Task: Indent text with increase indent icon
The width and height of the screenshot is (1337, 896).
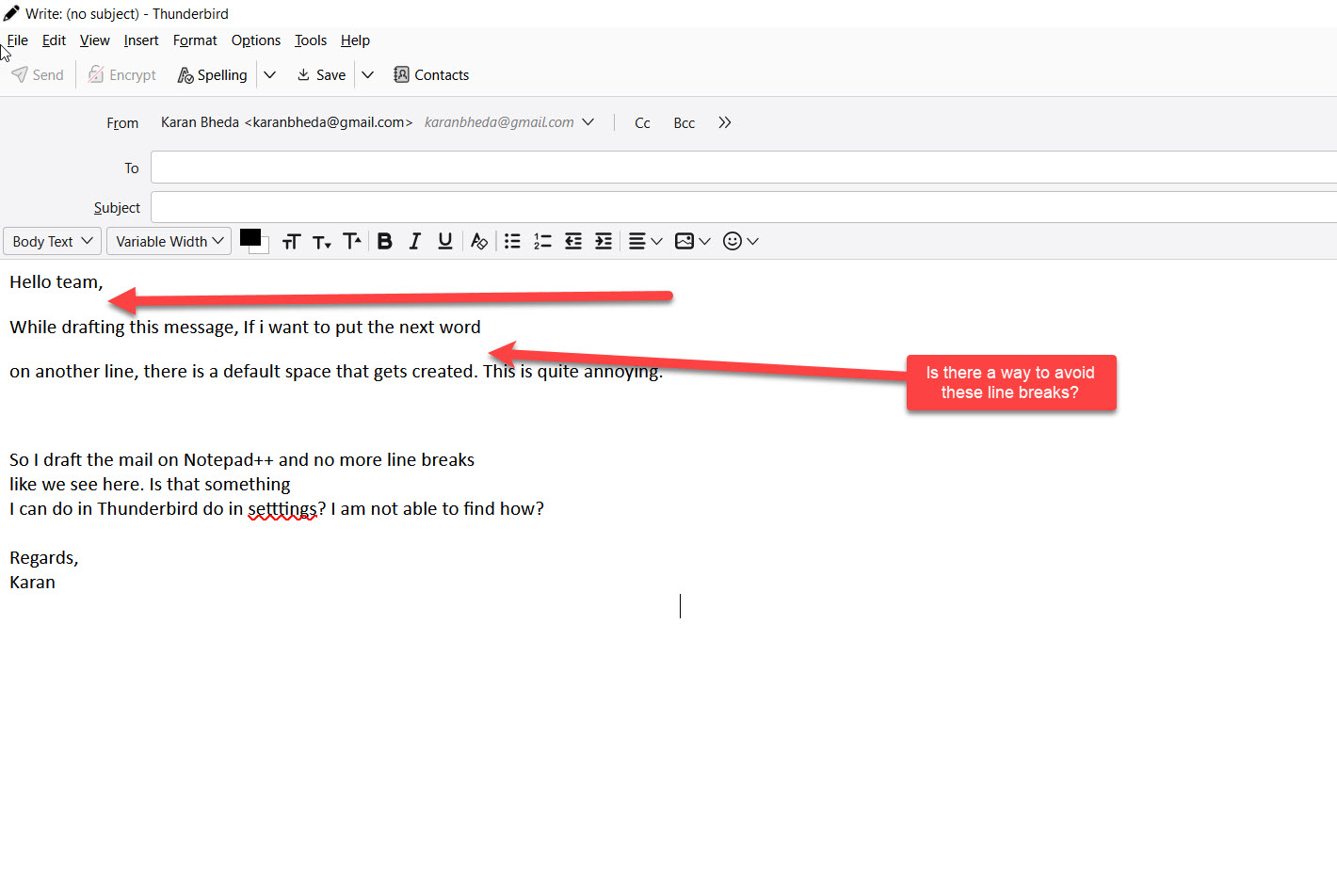Action: tap(604, 242)
